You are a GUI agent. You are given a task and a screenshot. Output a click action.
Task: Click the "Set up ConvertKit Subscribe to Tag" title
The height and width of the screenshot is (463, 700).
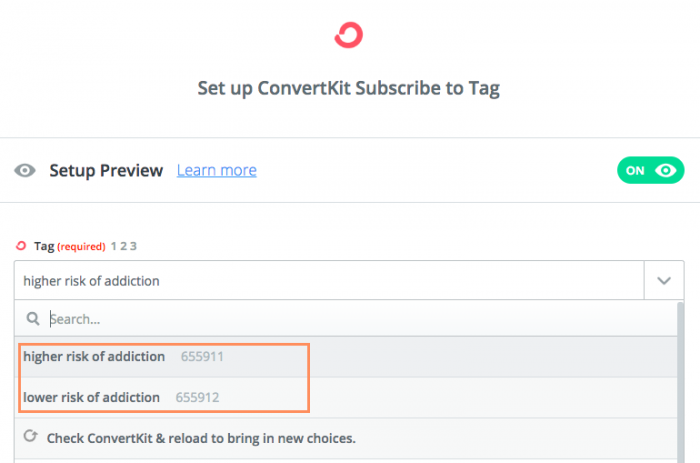(x=348, y=88)
